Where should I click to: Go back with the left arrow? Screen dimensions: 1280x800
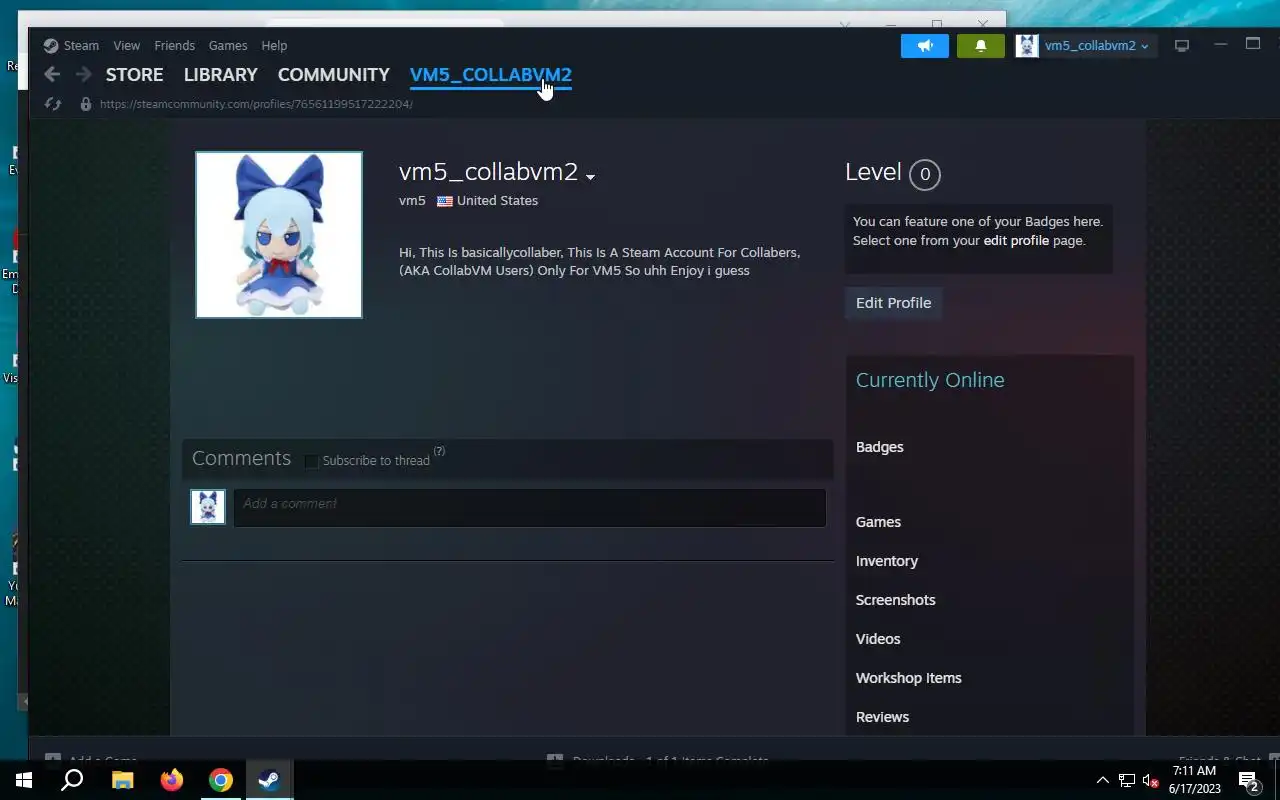coord(52,74)
